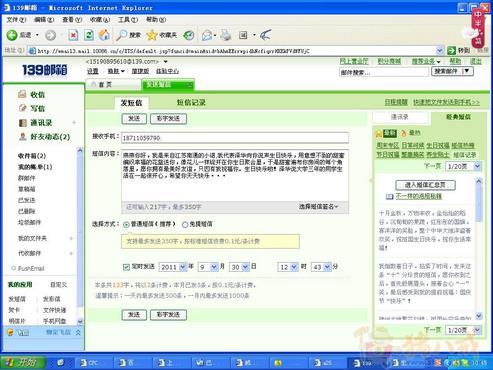
Task: Click the 下一页 next page link at top
Action: (x=433, y=166)
